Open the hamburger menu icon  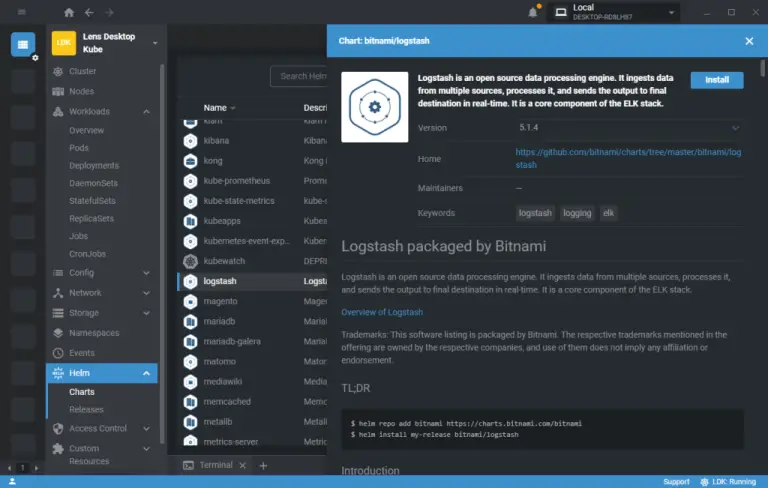[x=22, y=12]
